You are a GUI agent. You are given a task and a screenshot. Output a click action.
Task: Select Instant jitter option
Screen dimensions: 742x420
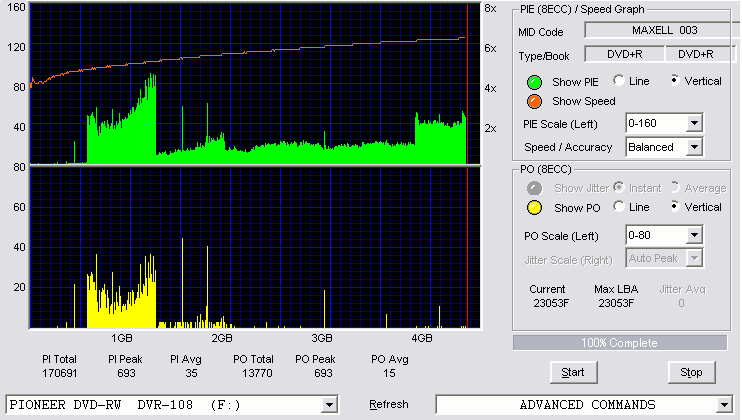click(619, 187)
